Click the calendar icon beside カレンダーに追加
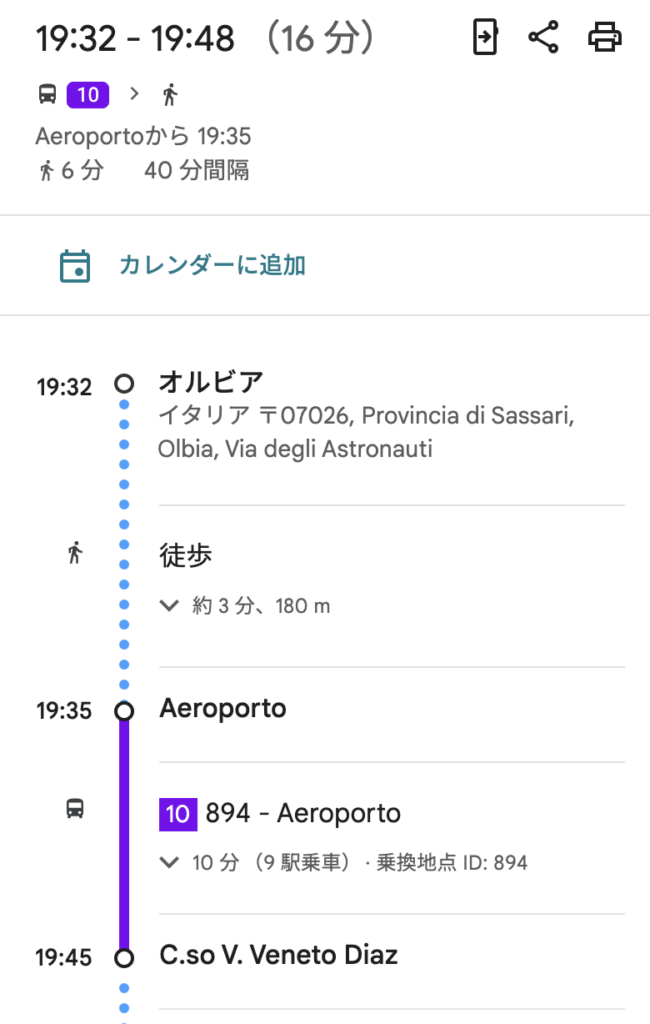Screen dimensions: 650x1024 pyautogui.click(x=75, y=266)
